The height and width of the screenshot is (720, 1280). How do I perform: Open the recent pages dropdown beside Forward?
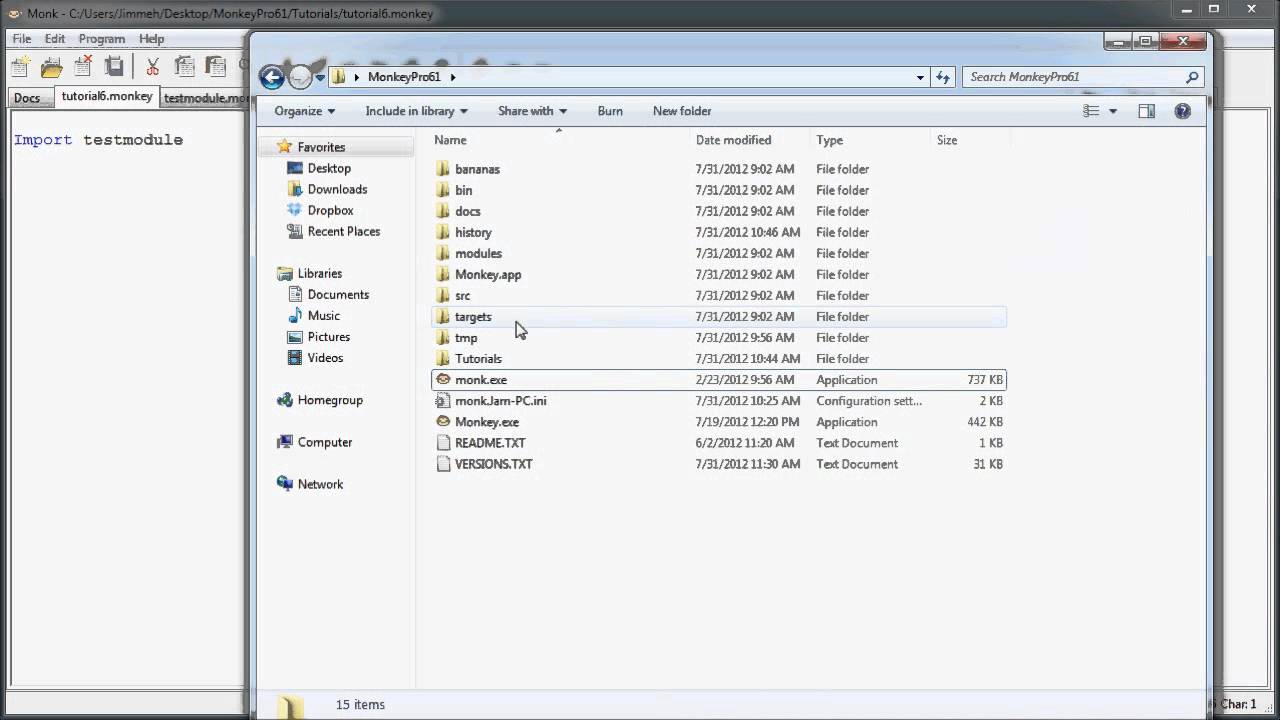click(x=320, y=77)
